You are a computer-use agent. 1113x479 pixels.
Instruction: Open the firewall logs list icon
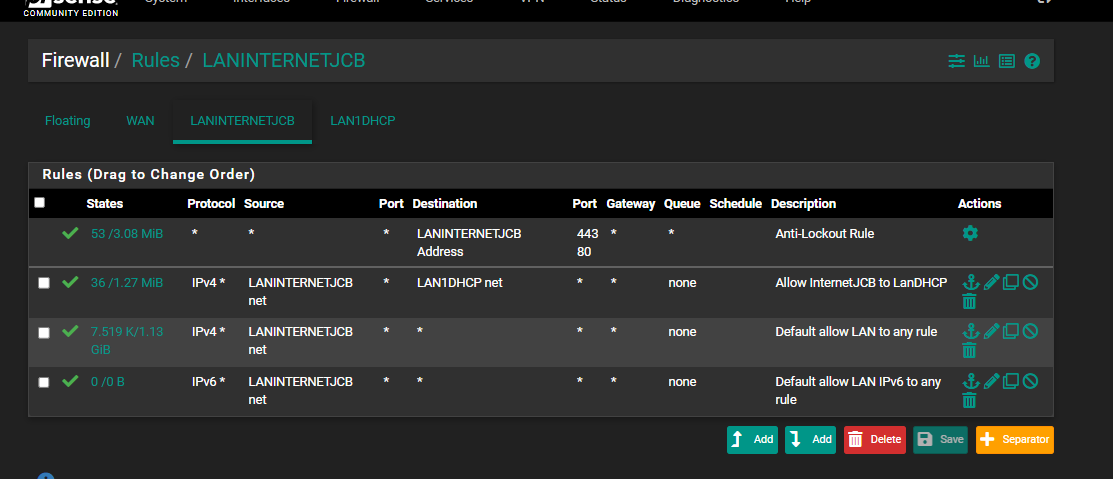pos(1007,61)
